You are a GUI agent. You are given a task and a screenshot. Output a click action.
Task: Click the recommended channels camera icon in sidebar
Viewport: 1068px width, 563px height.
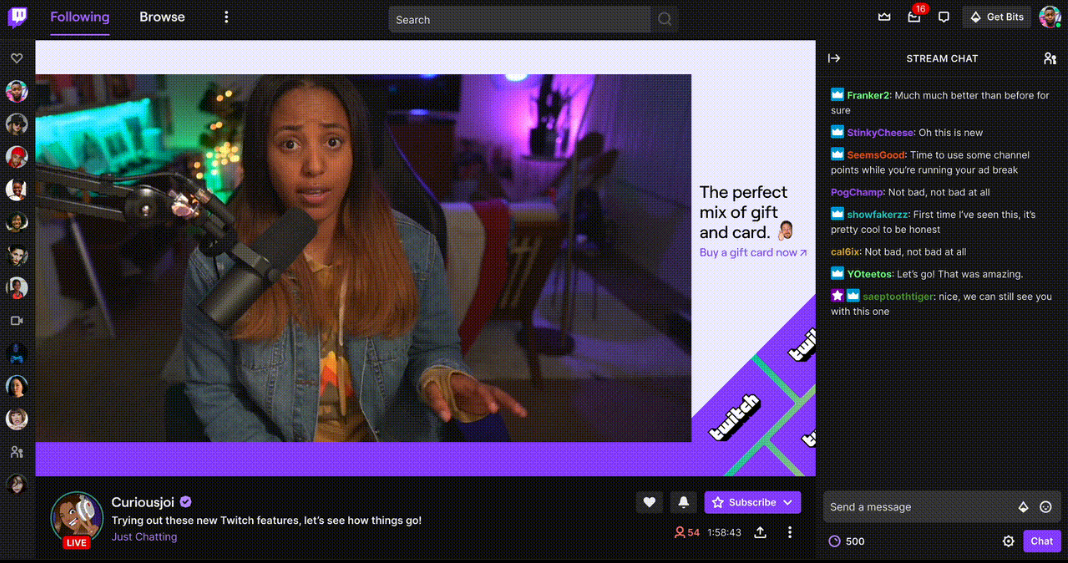[17, 321]
